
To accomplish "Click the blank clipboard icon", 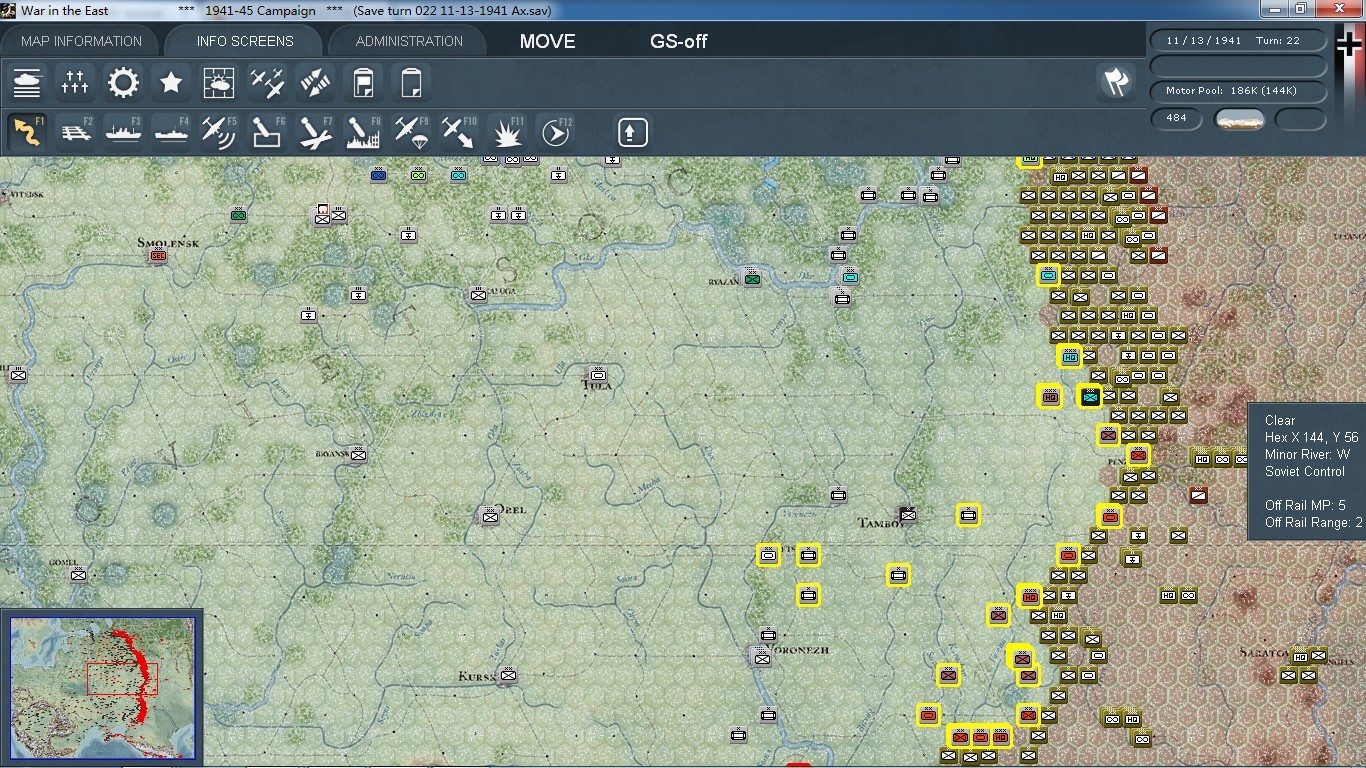I will (412, 83).
